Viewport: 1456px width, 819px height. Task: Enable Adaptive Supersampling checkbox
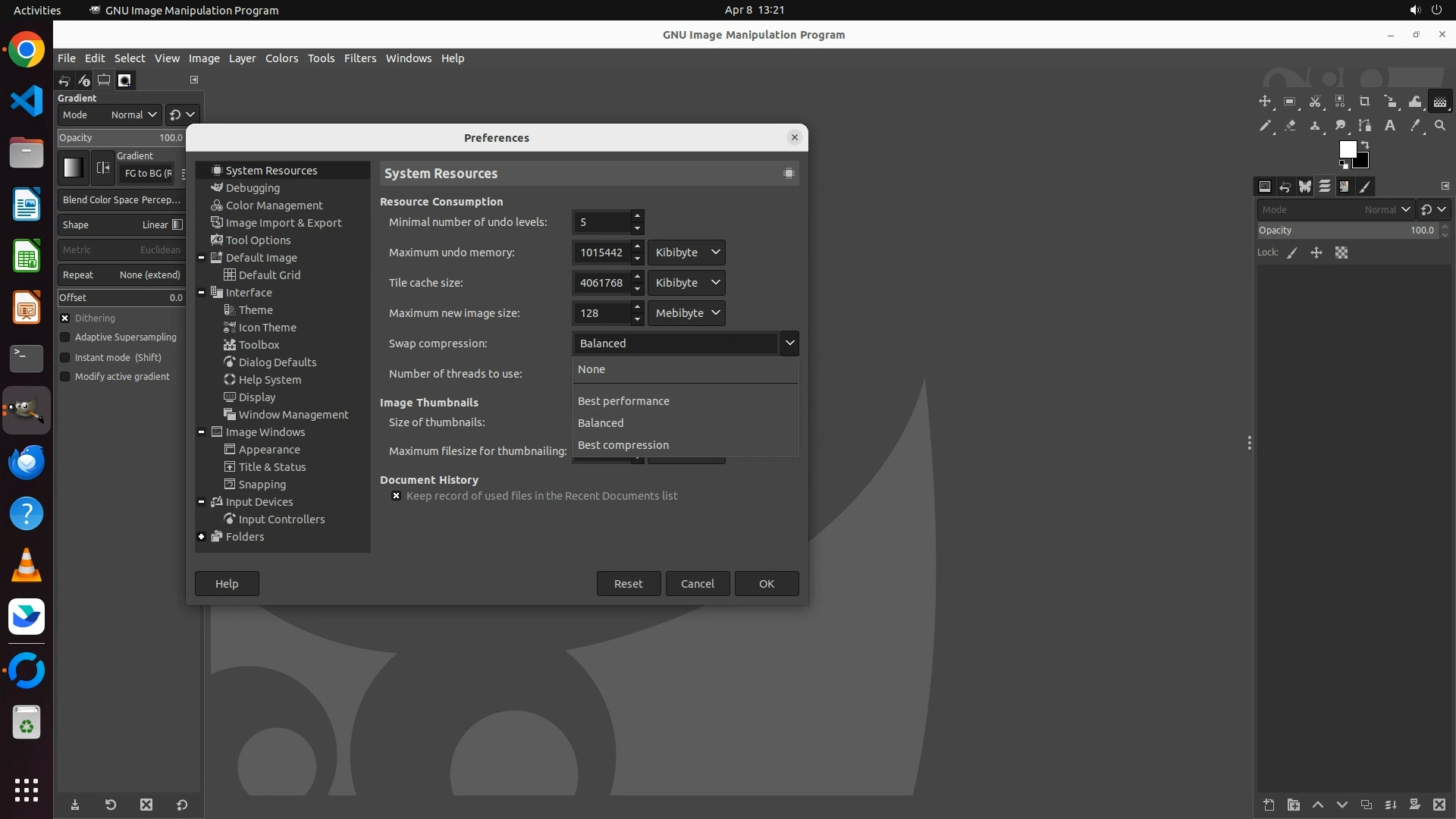click(65, 337)
